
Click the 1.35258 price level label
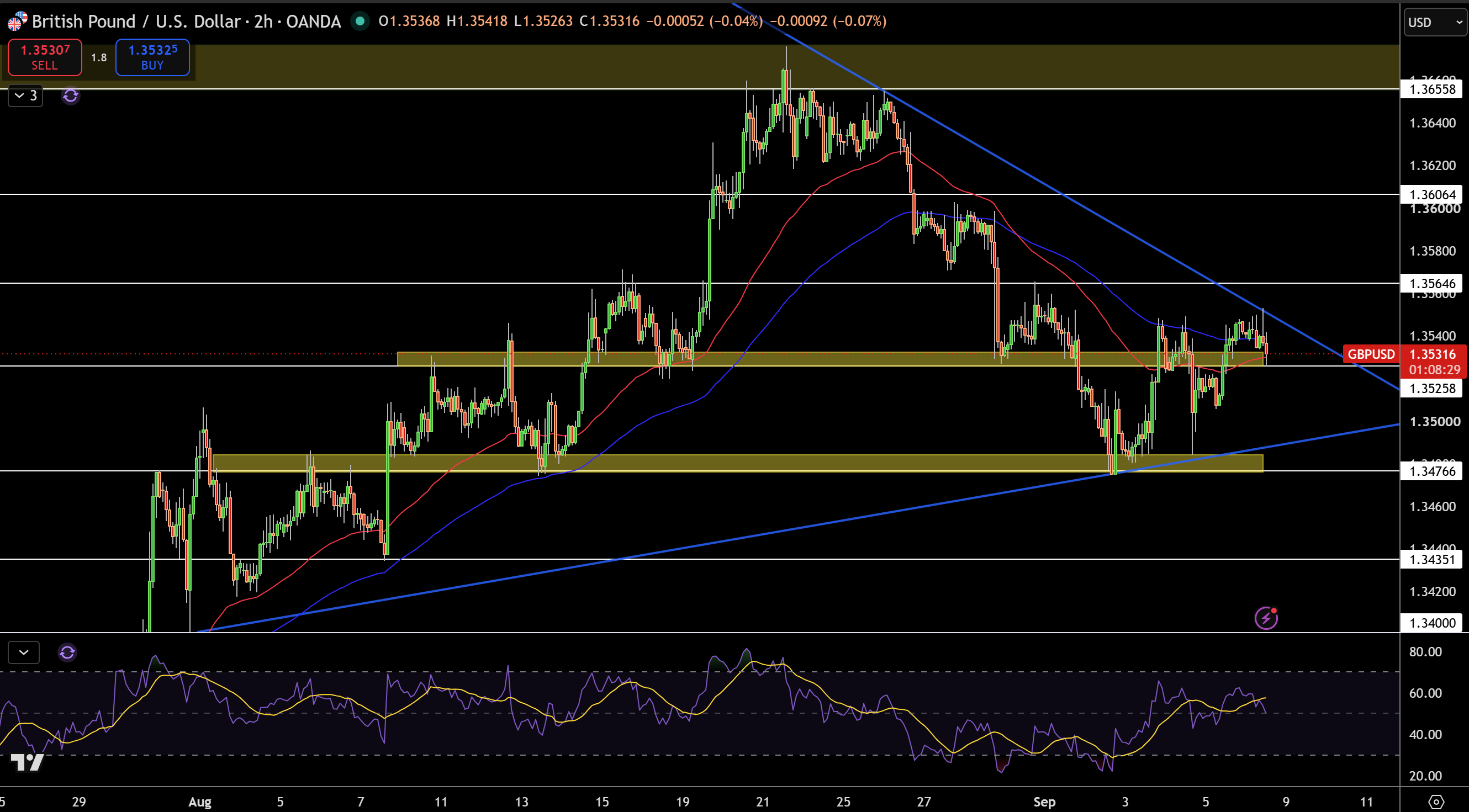coord(1432,389)
